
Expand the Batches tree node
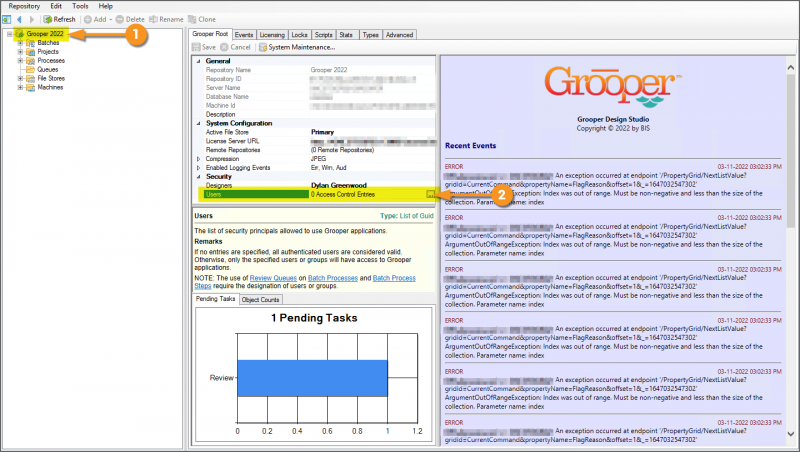[20, 43]
